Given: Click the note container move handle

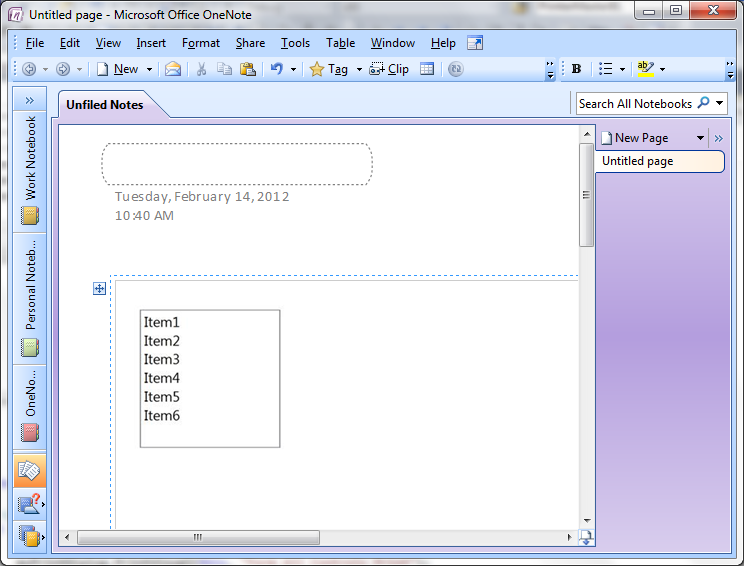Looking at the screenshot, I should pyautogui.click(x=99, y=288).
